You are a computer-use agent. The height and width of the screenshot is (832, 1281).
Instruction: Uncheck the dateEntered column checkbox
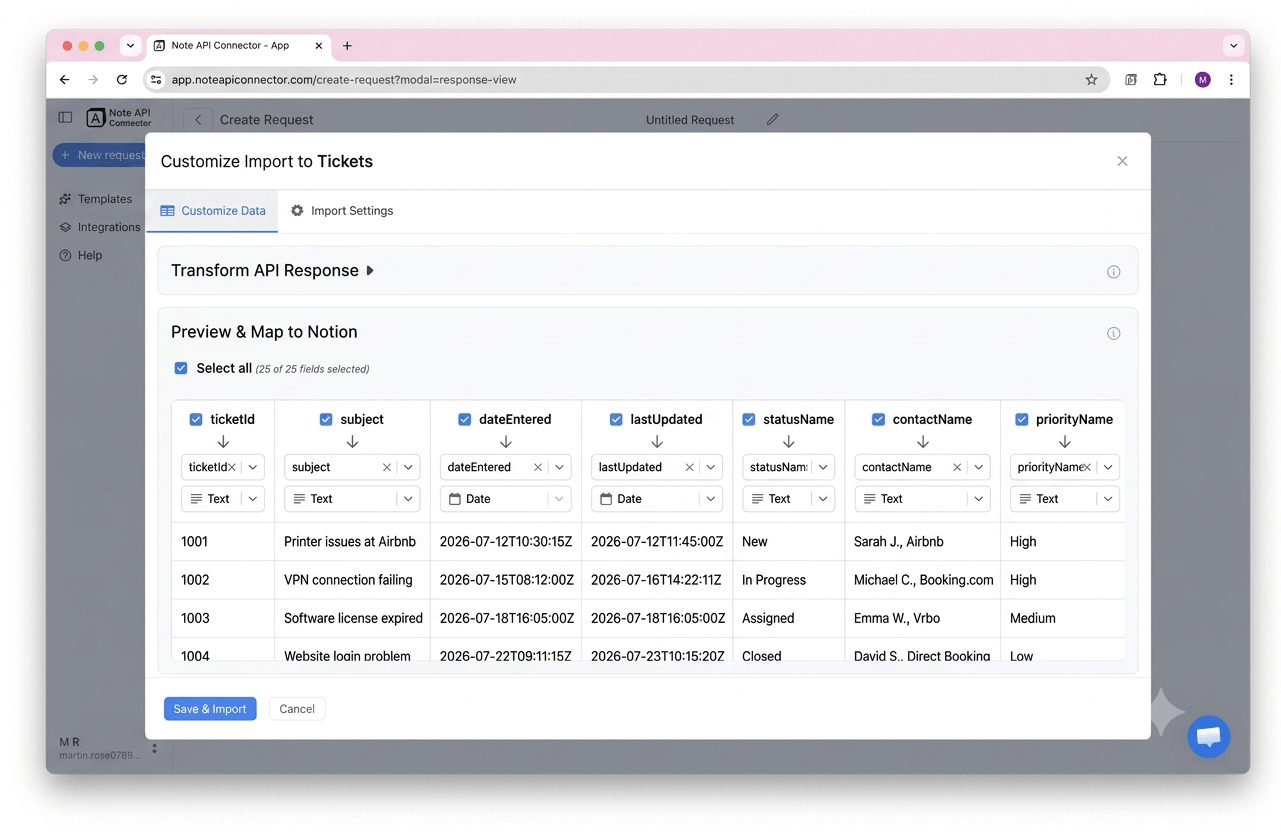(x=465, y=420)
